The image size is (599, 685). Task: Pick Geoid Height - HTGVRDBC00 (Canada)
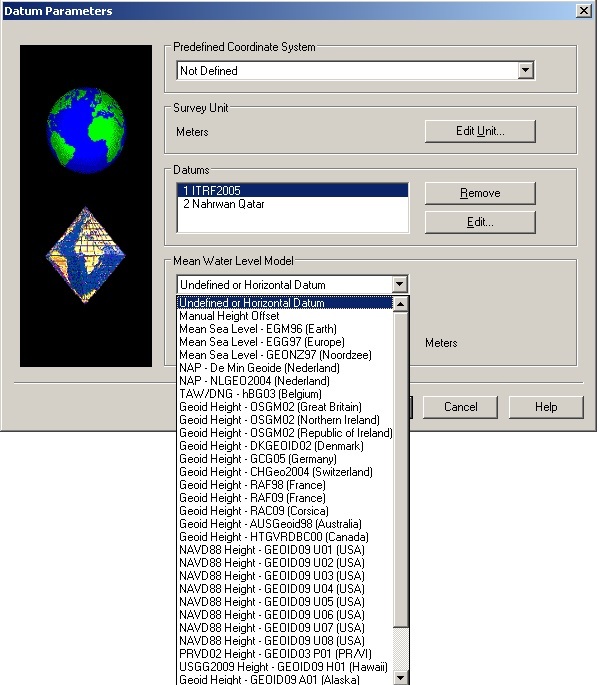[x=285, y=536]
